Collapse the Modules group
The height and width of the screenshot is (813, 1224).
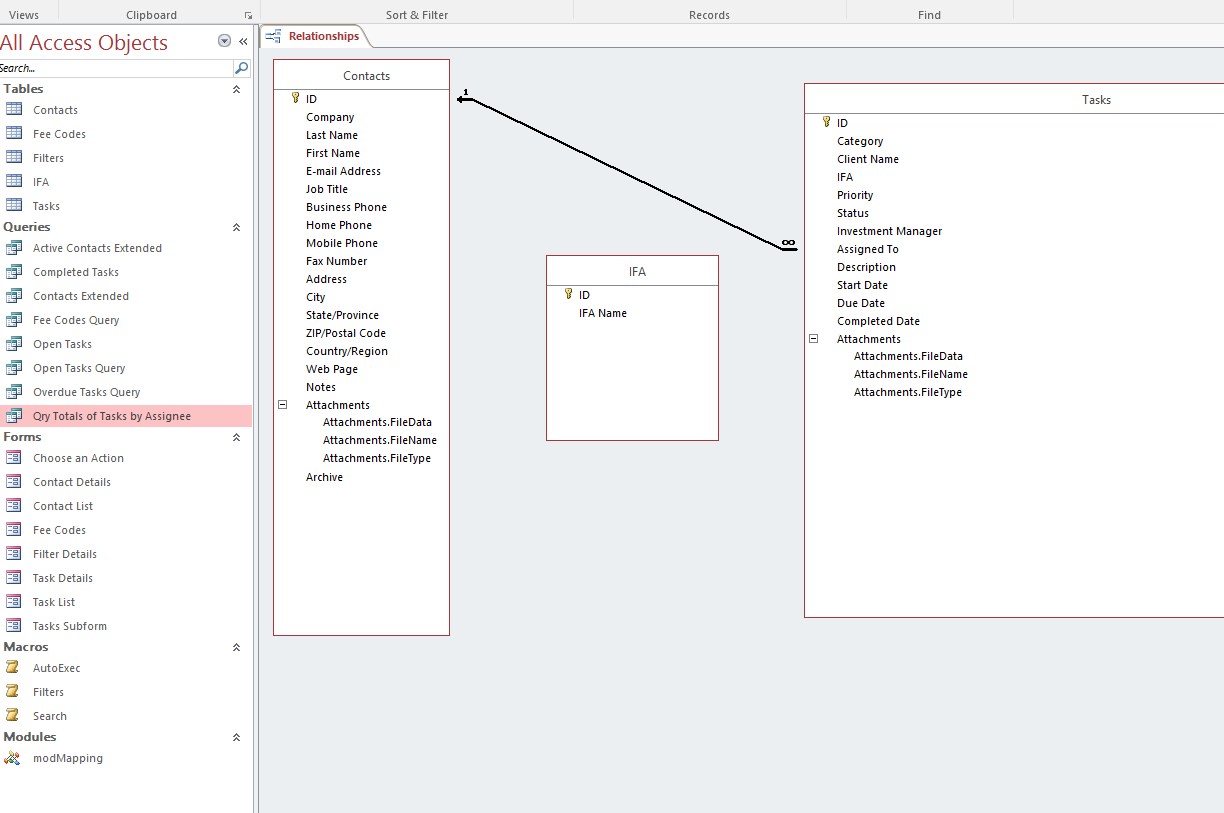pos(237,737)
